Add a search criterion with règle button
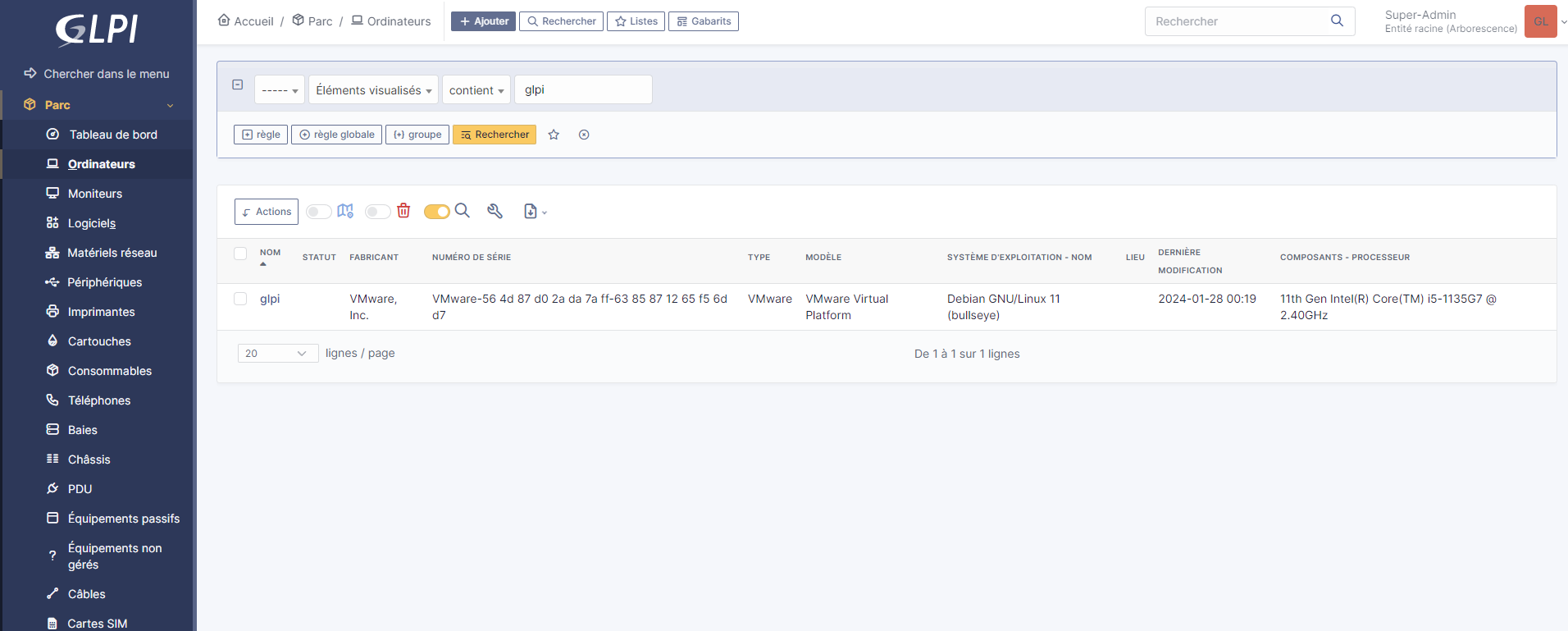The height and width of the screenshot is (631, 1568). point(261,135)
